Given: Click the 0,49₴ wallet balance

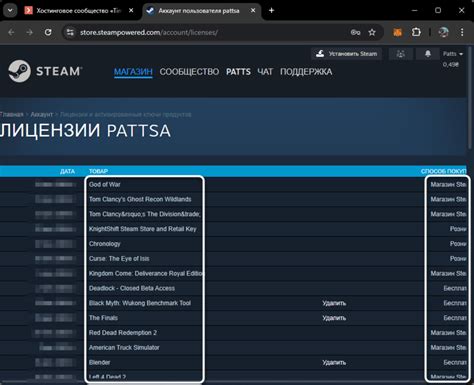Looking at the screenshot, I should (451, 65).
